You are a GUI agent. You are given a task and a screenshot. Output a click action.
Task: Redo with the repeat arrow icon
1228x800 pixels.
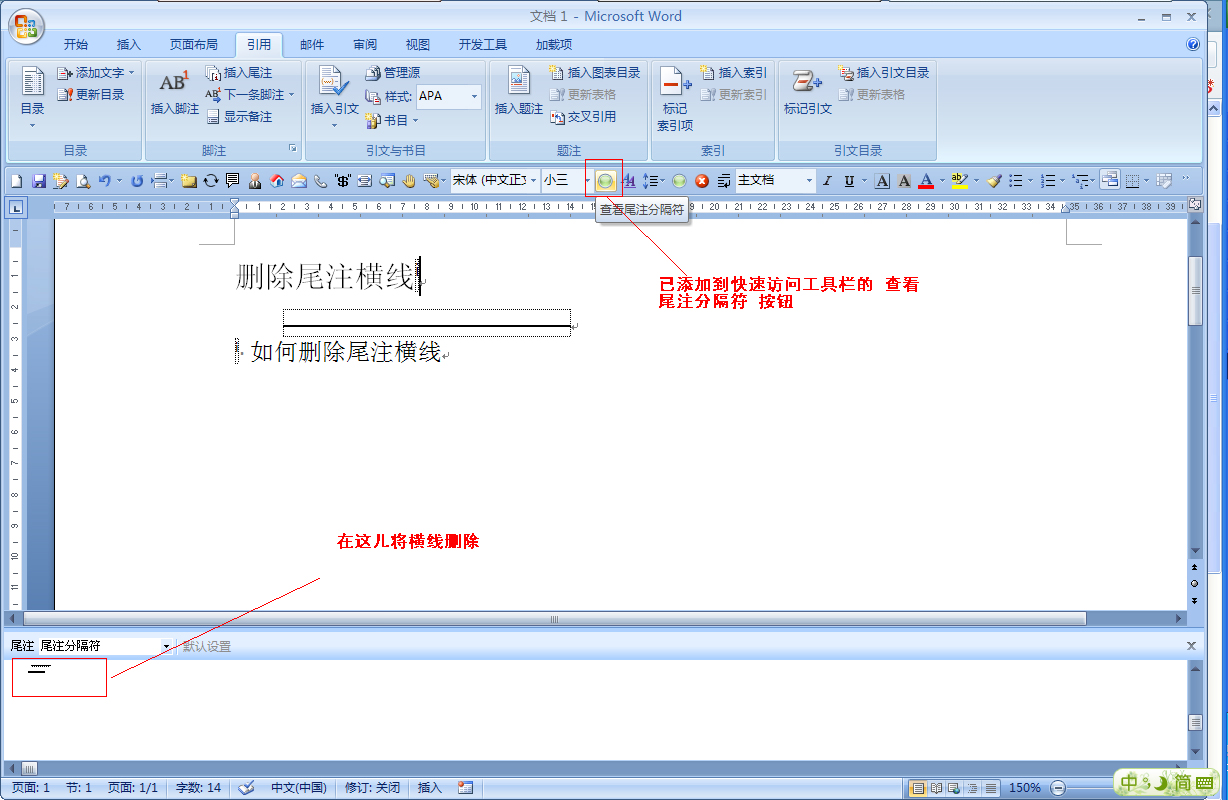tap(137, 181)
